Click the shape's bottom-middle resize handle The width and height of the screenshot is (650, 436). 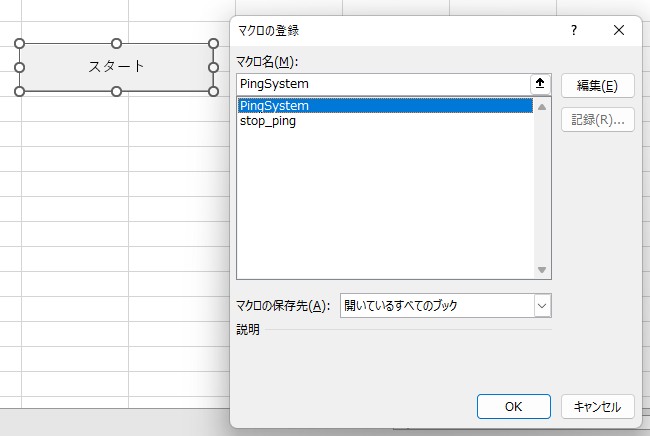116,91
